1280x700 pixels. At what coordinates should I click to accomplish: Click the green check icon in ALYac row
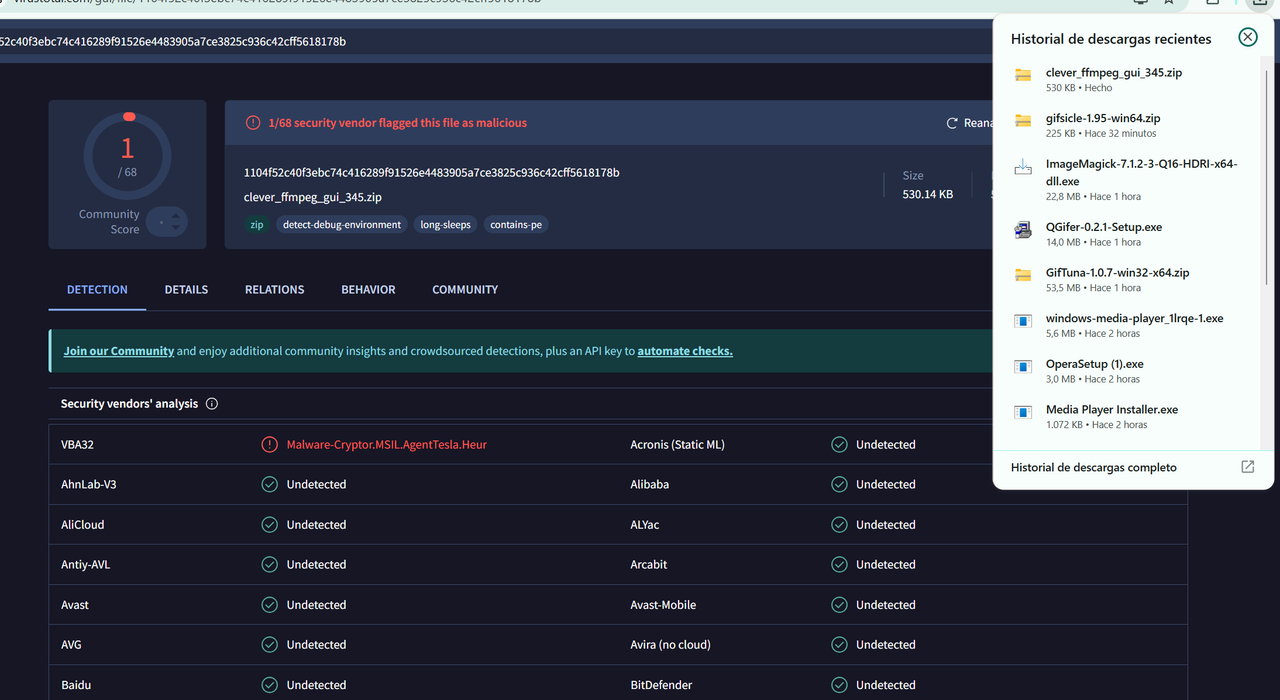(840, 524)
